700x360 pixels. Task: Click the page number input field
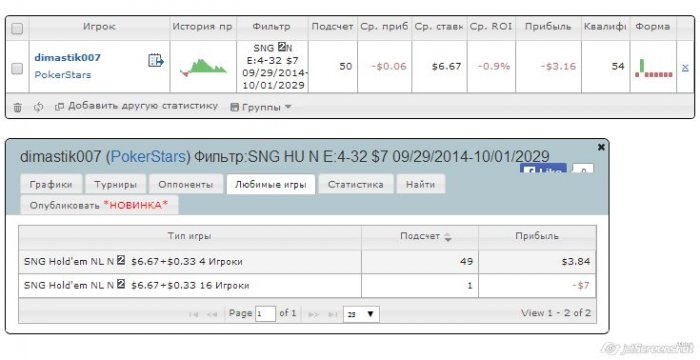265,314
